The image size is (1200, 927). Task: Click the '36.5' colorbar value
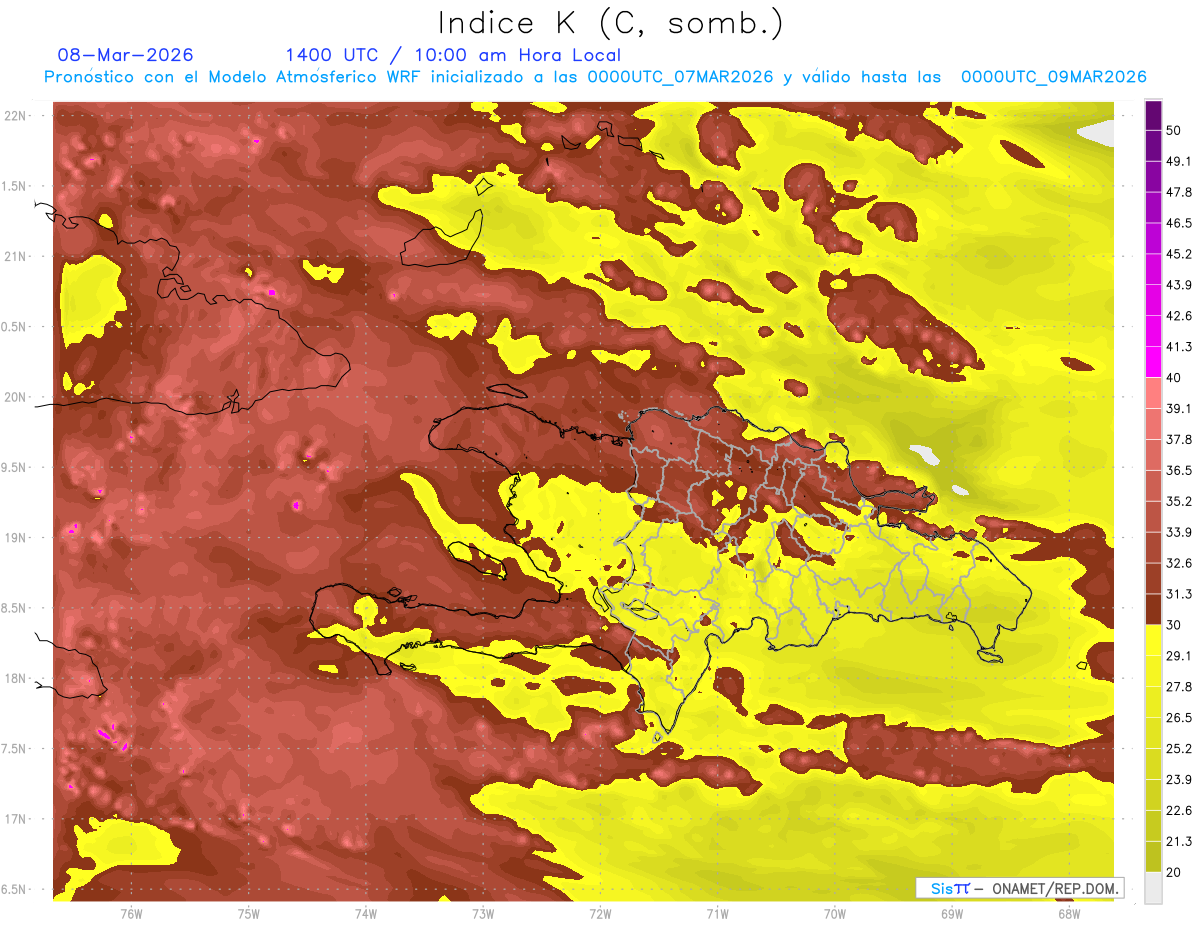pyautogui.click(x=1179, y=470)
